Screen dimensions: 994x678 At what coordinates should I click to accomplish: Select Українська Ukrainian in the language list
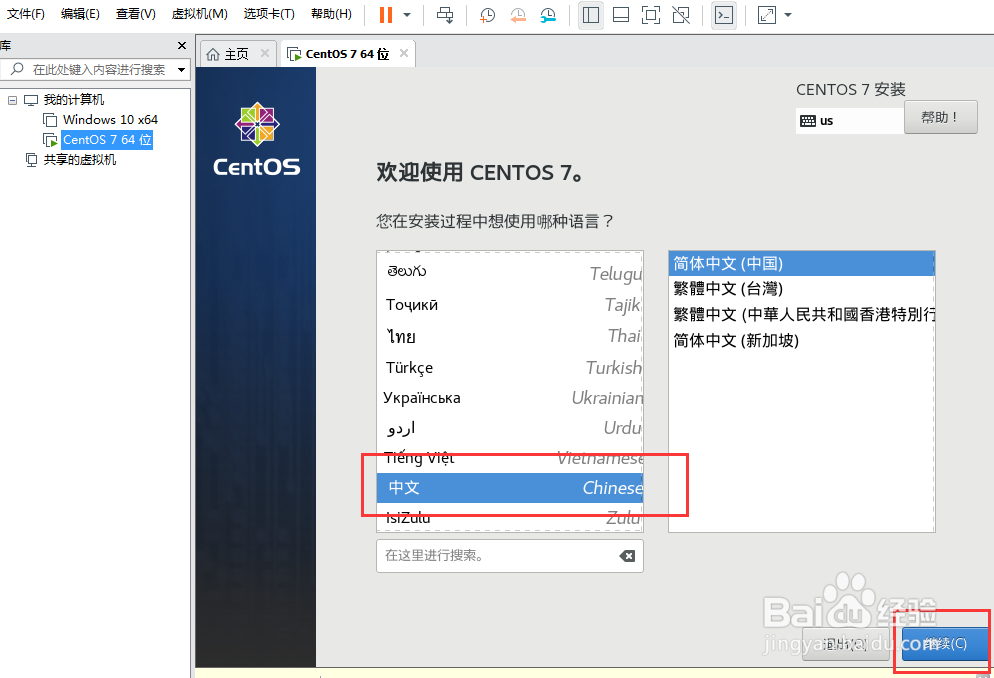pyautogui.click(x=510, y=398)
